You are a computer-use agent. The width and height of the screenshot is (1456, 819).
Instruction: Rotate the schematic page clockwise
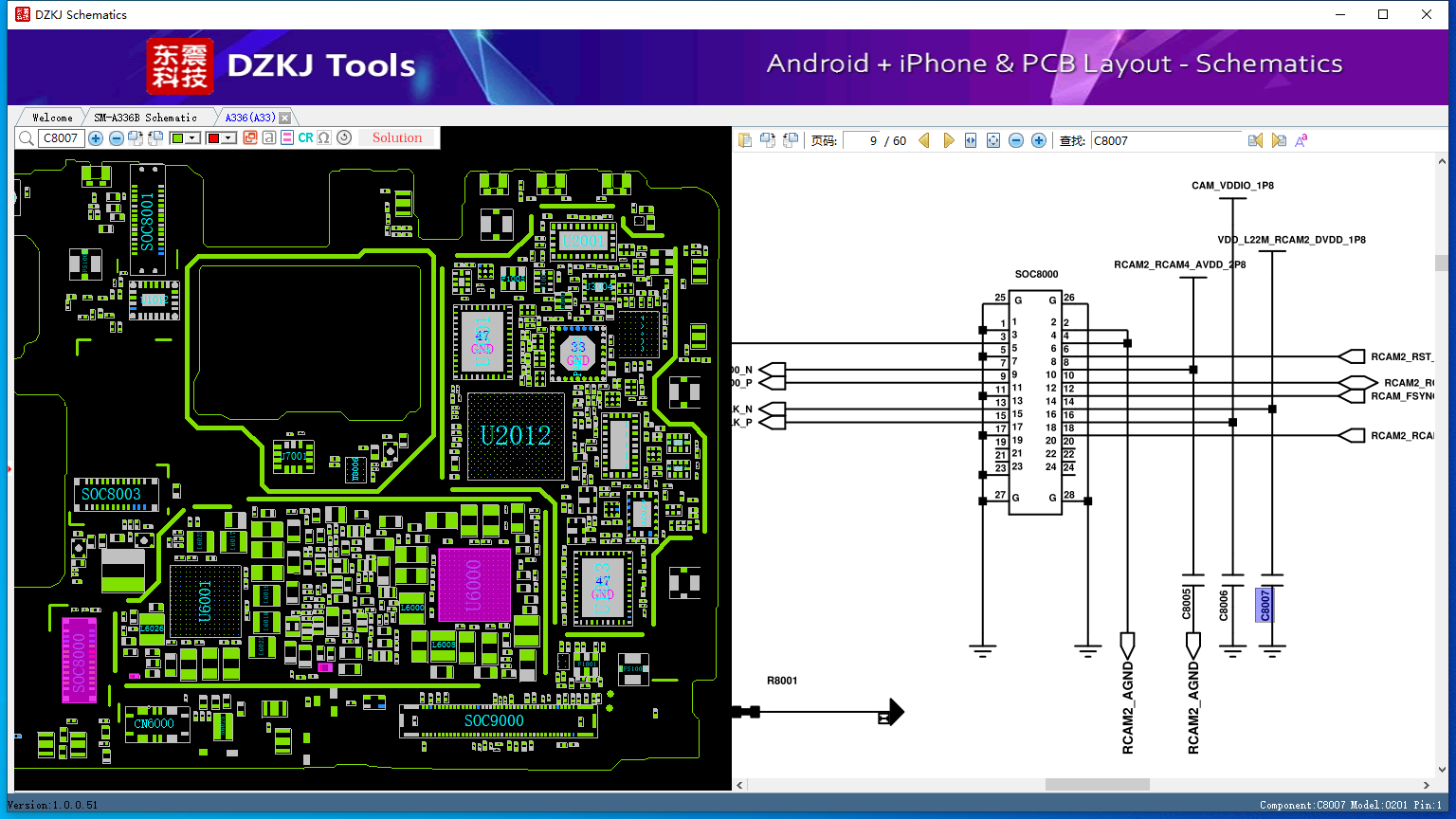click(x=768, y=140)
